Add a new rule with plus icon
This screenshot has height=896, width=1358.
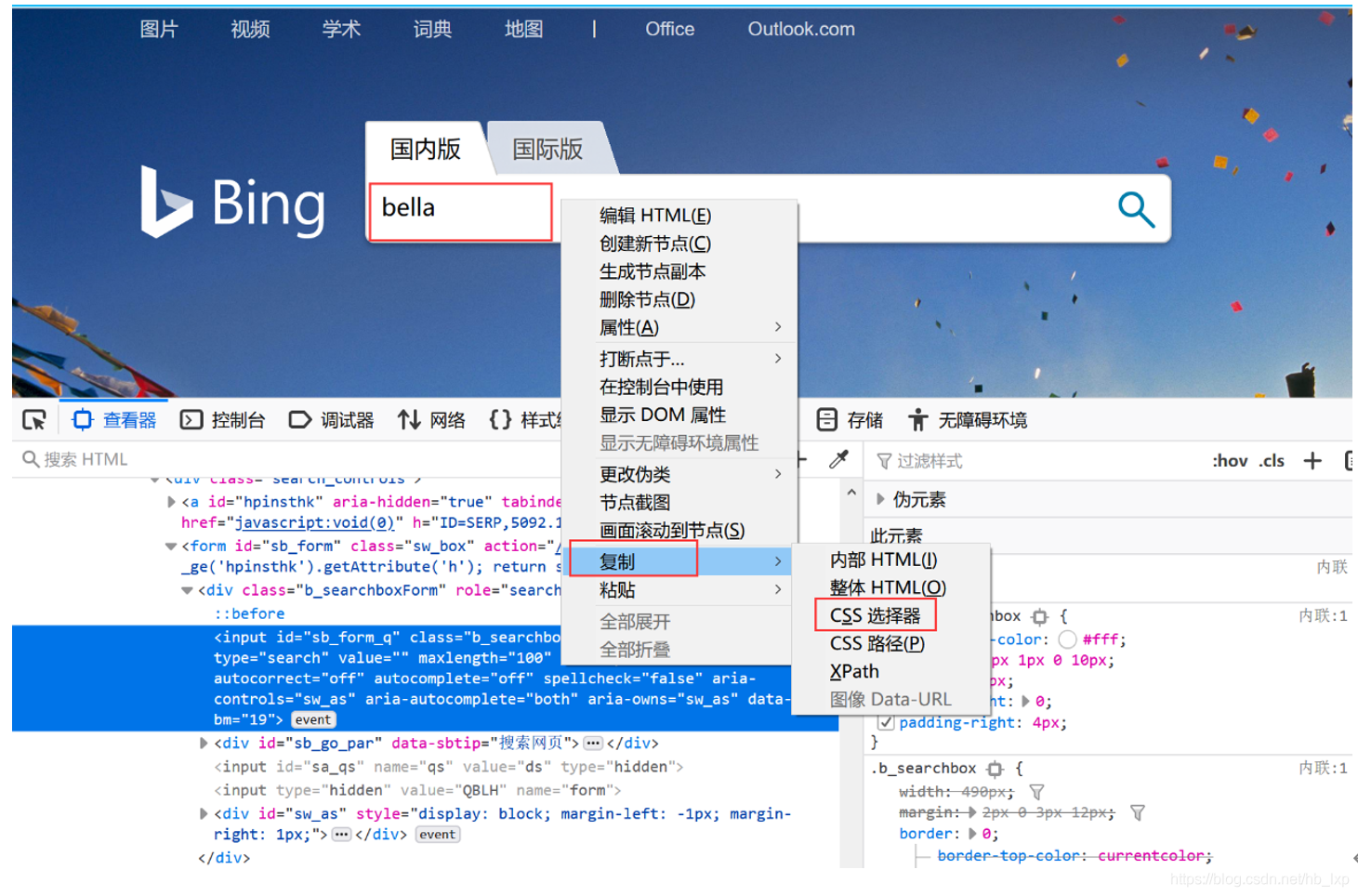point(1312,460)
